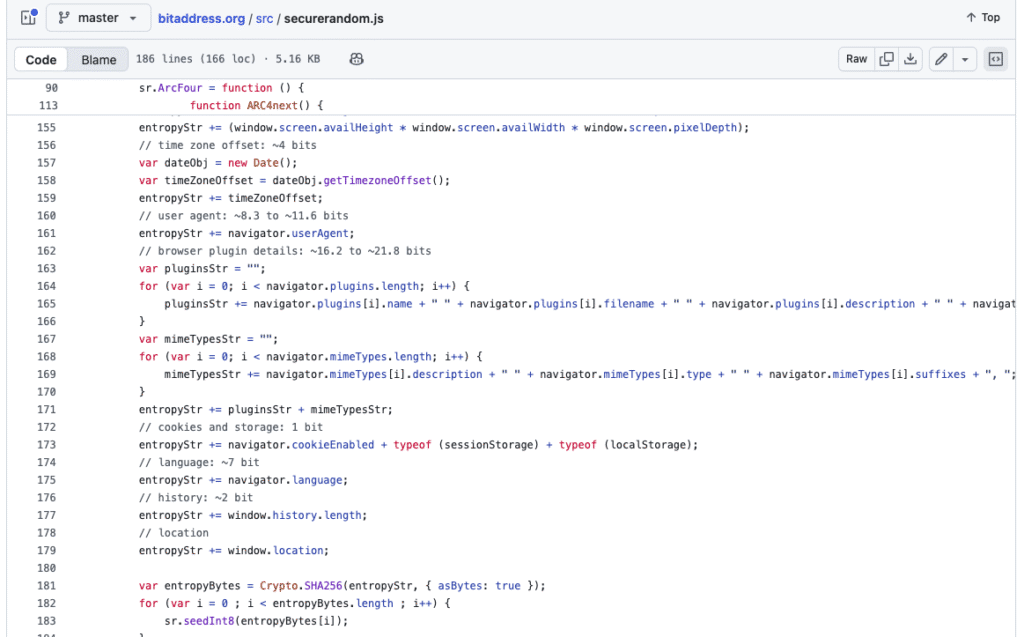1024x637 pixels.
Task: Open the master branch dropdown
Action: point(98,18)
